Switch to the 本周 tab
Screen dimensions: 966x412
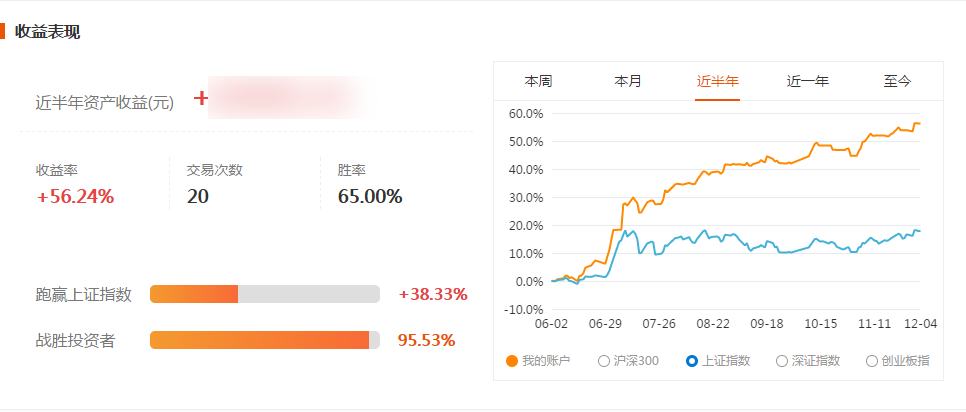tap(538, 81)
